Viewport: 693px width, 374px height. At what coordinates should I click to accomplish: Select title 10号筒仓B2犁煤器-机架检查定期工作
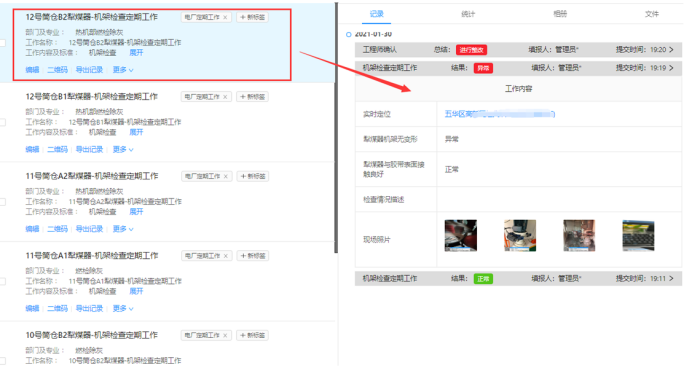click(91, 335)
